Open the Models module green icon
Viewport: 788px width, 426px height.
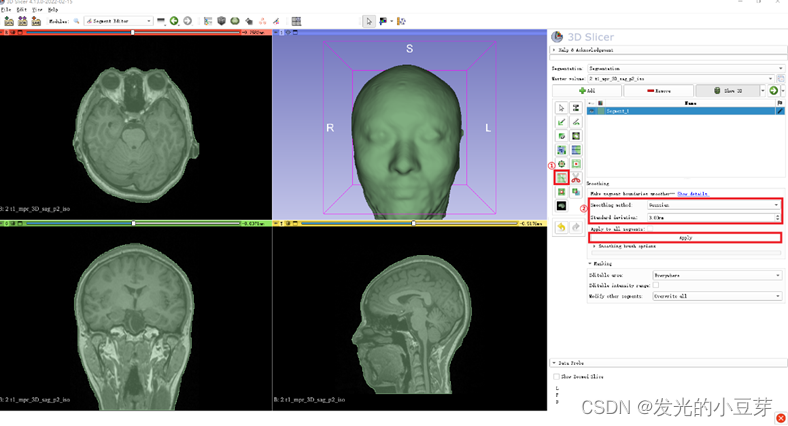click(x=235, y=21)
